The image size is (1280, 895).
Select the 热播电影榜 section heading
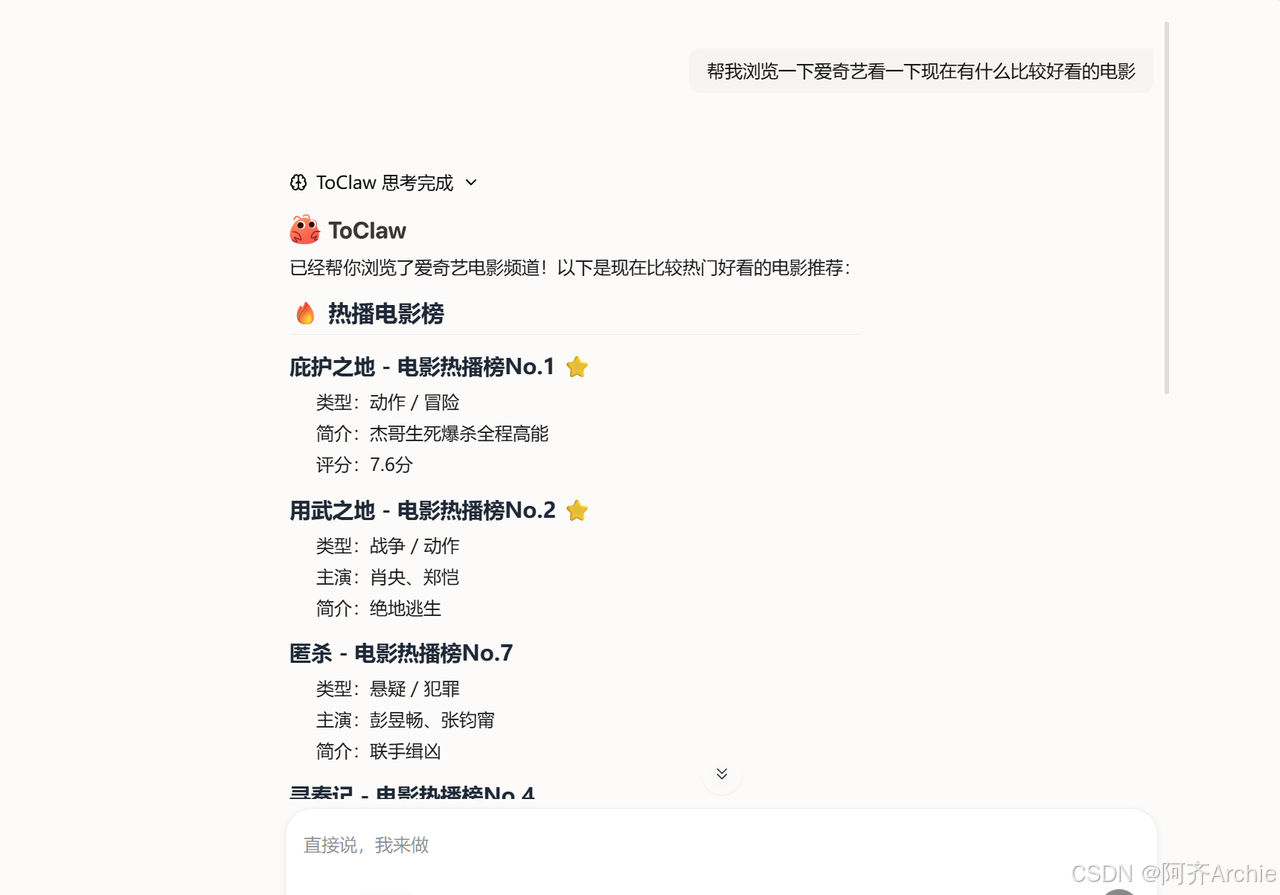[x=385, y=313]
